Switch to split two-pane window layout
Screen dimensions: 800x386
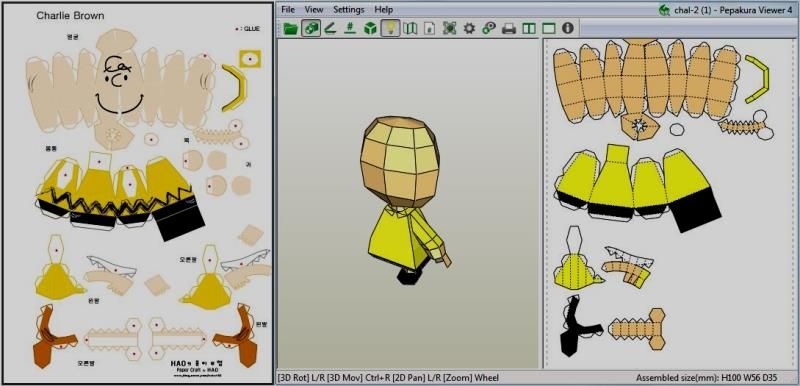click(x=529, y=28)
